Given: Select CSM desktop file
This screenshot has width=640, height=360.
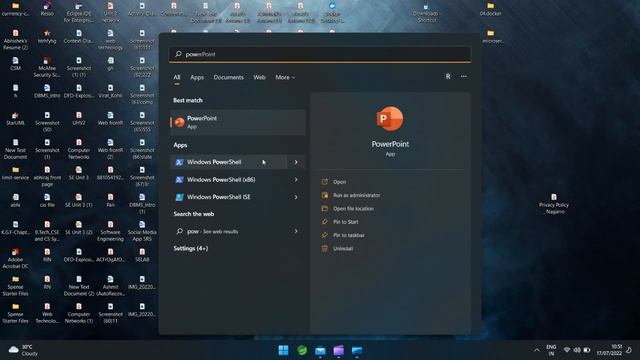Looking at the screenshot, I should tap(16, 64).
